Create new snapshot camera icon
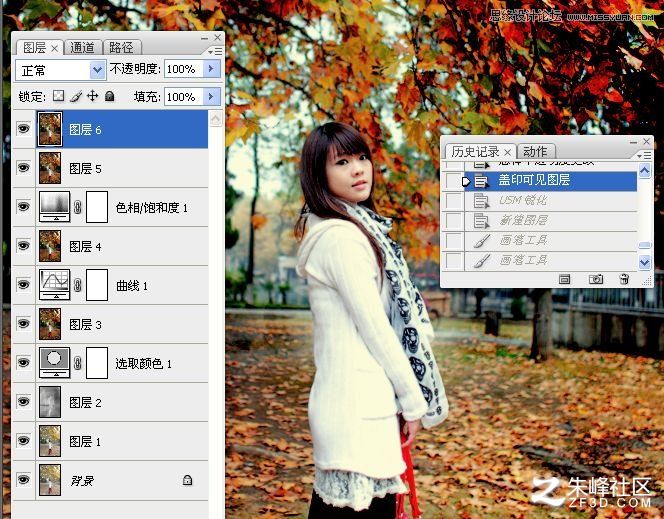 596,279
